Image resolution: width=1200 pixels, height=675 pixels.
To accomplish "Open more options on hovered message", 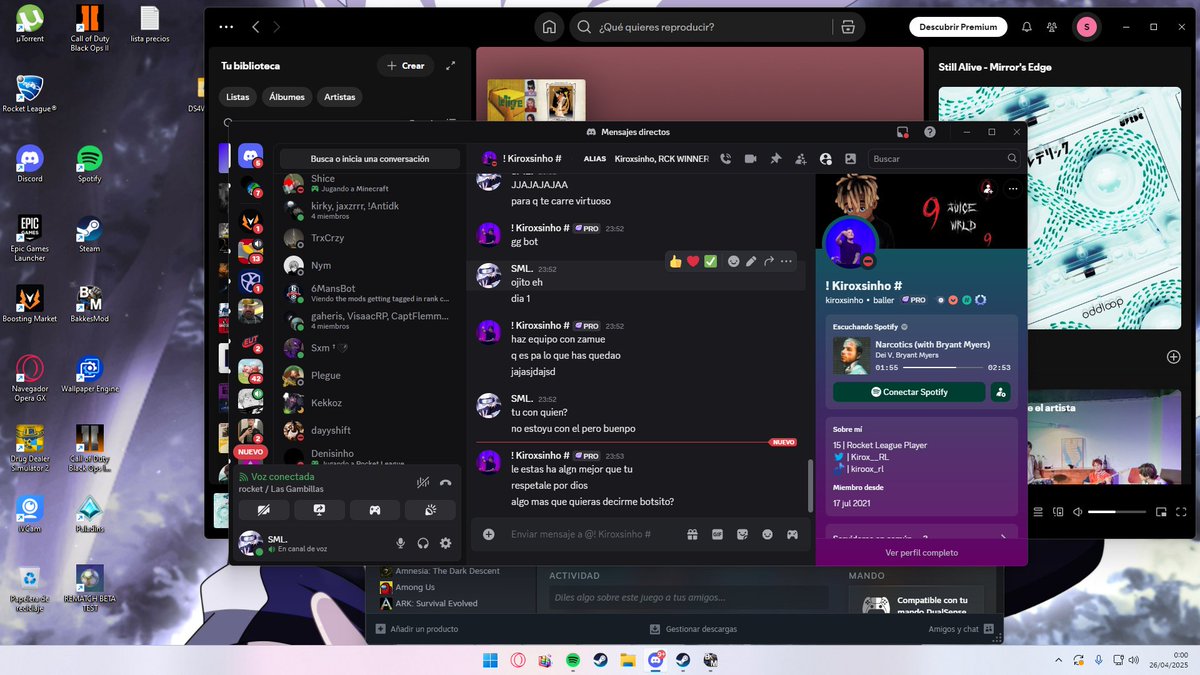I will point(787,261).
